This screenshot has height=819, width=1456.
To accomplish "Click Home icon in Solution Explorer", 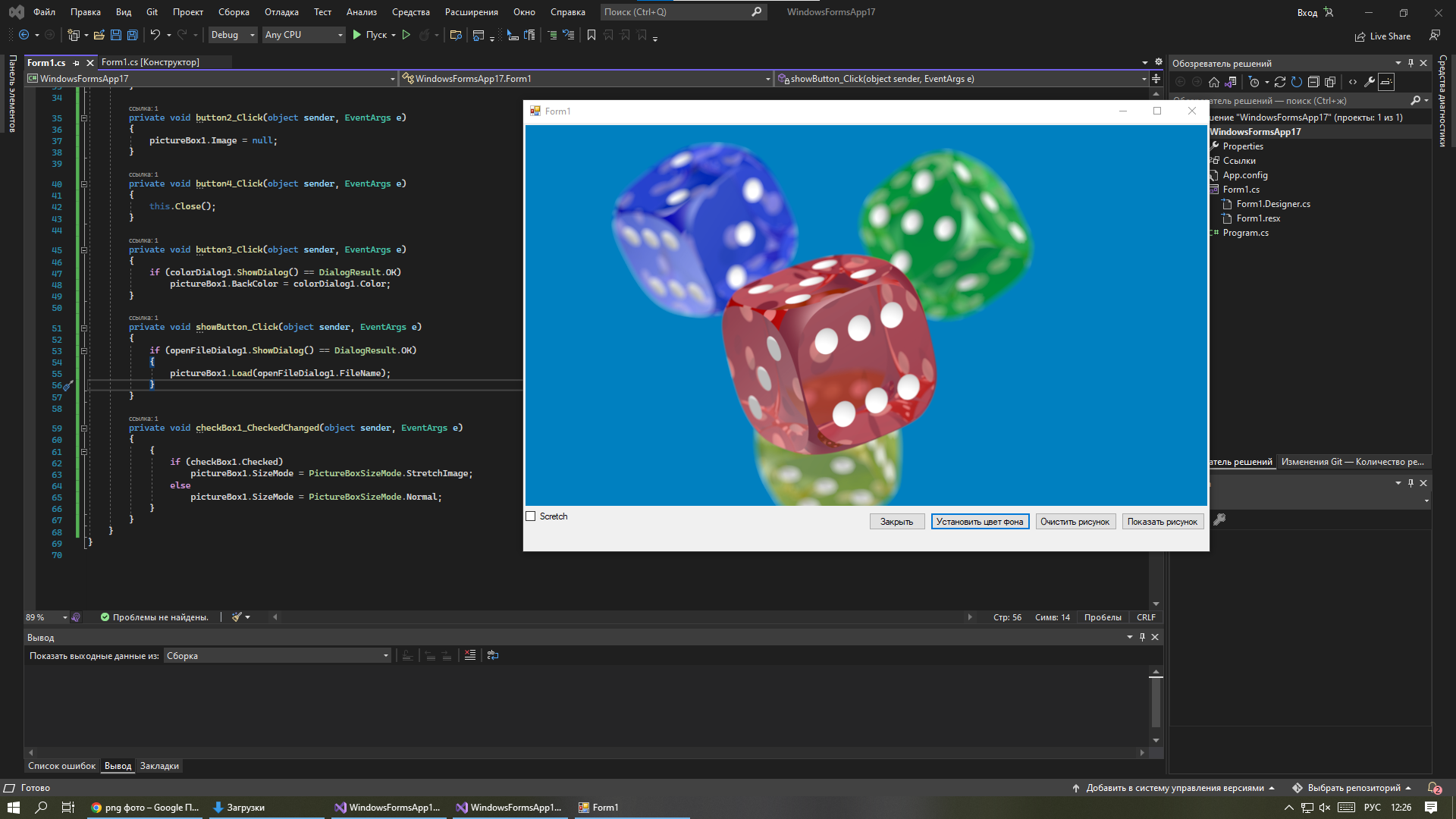I will (x=1214, y=82).
